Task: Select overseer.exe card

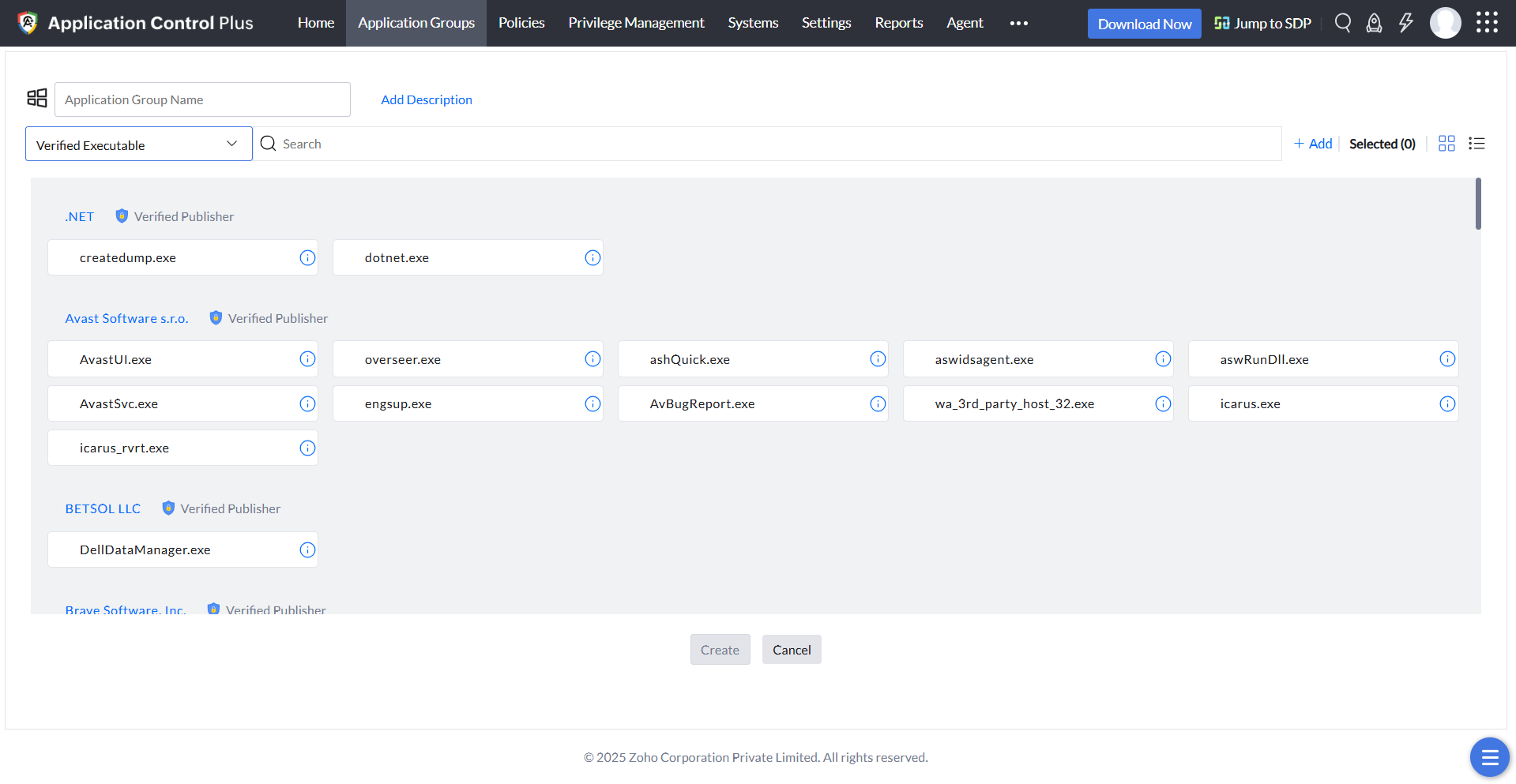Action: [468, 359]
